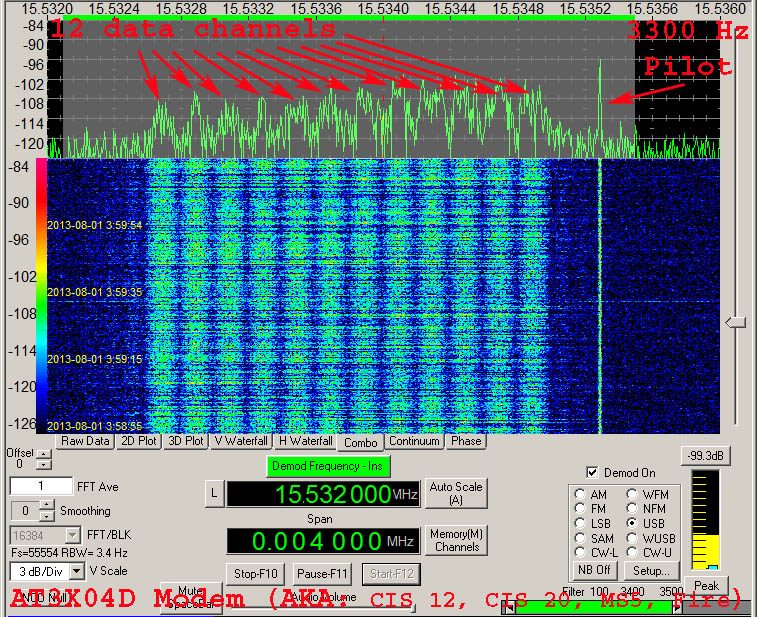757x617 pixels.
Task: Select the CW-L demodulation mode
Action: 580,552
